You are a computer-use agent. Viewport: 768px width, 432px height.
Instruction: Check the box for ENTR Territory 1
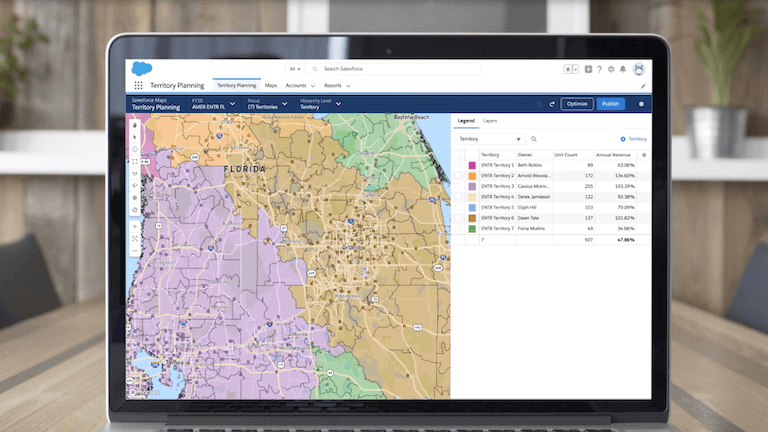pyautogui.click(x=459, y=165)
